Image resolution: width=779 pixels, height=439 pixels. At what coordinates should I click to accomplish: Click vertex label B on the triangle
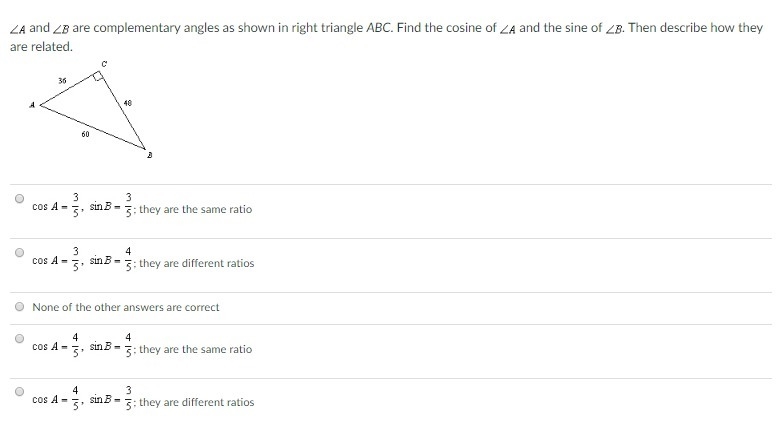tap(150, 155)
